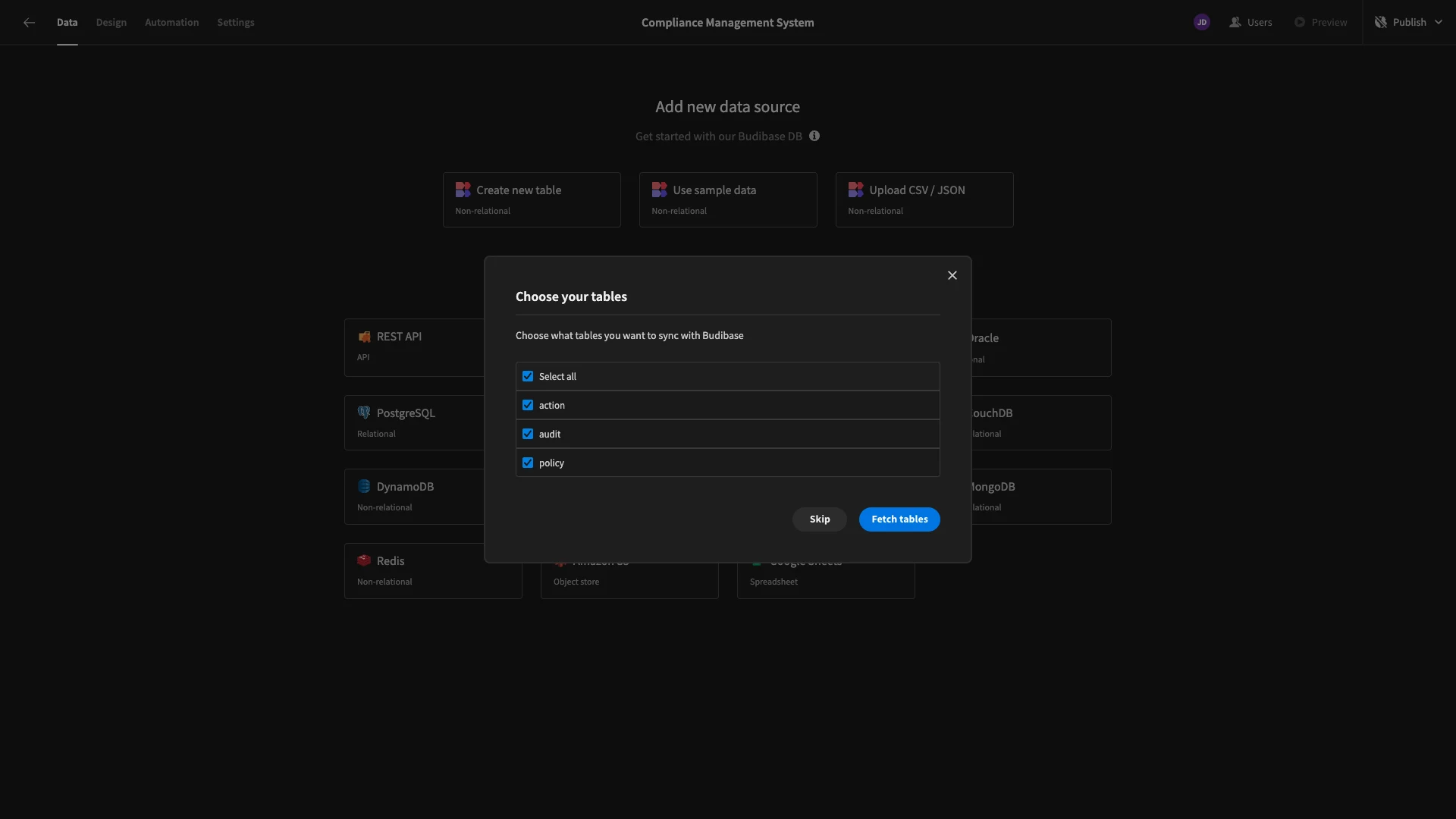This screenshot has height=819, width=1456.
Task: Open the Automation tab
Action: pos(171,22)
